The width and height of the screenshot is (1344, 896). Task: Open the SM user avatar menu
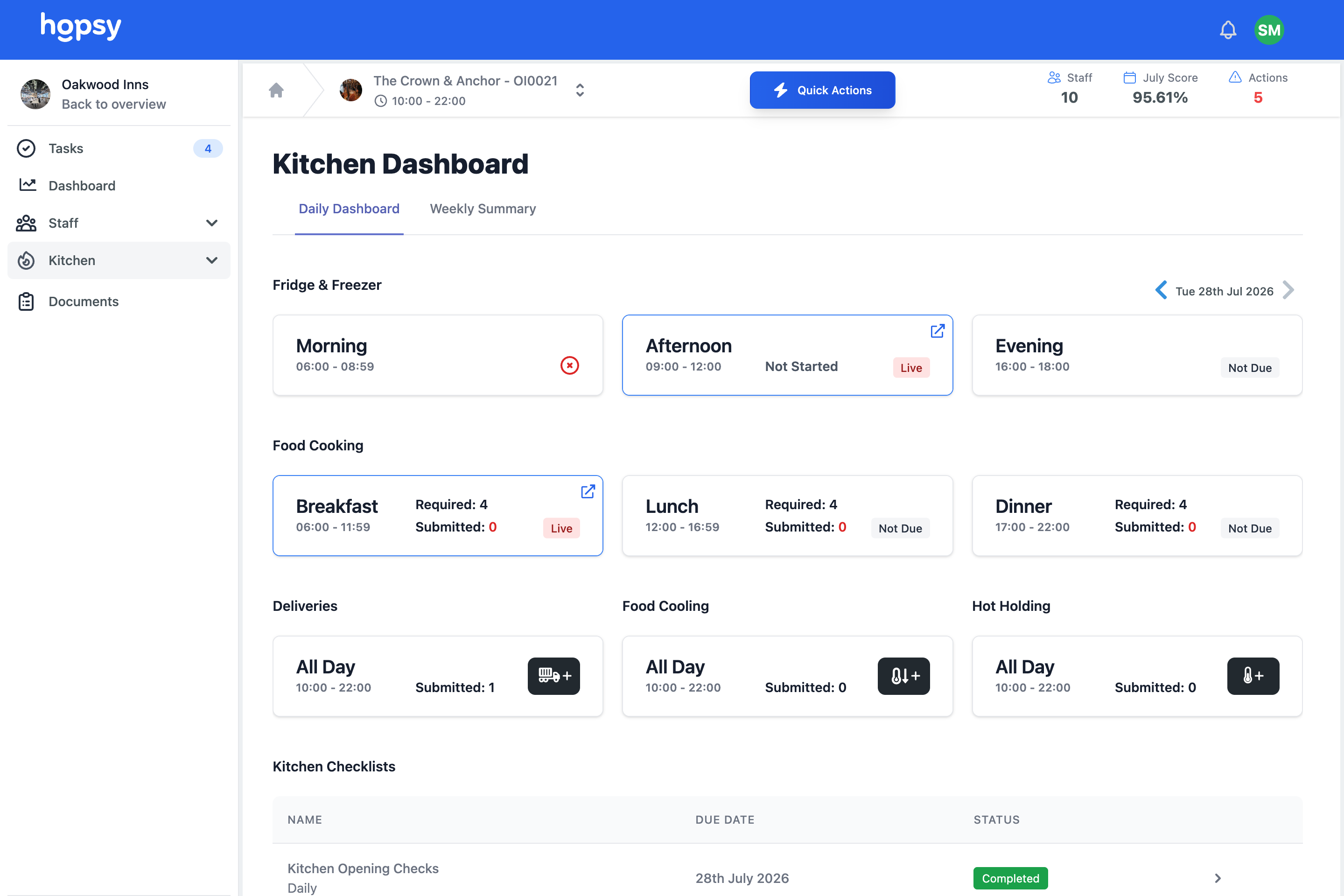coord(1268,30)
